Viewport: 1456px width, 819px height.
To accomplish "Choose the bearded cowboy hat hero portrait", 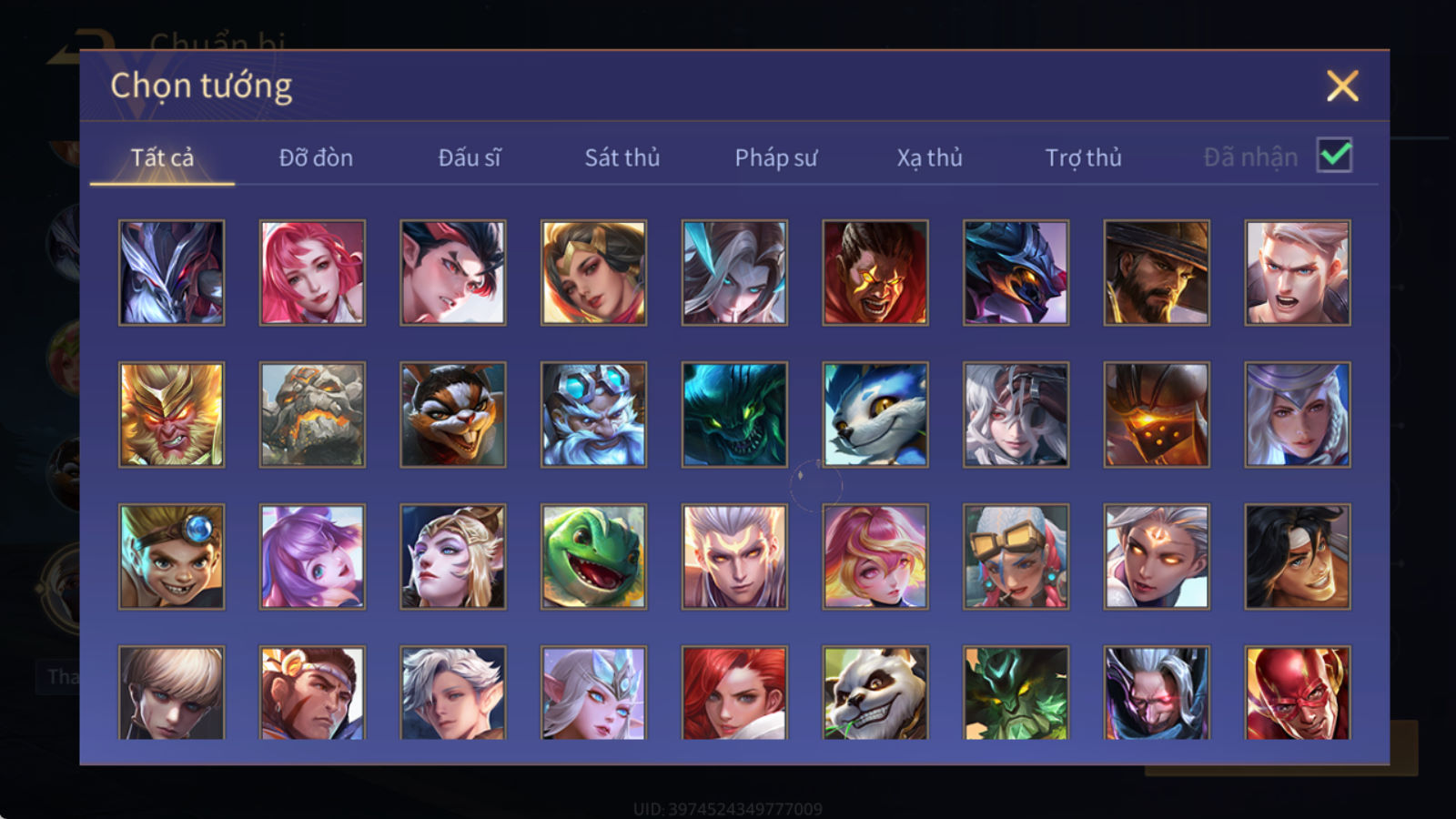I will pos(1156,272).
